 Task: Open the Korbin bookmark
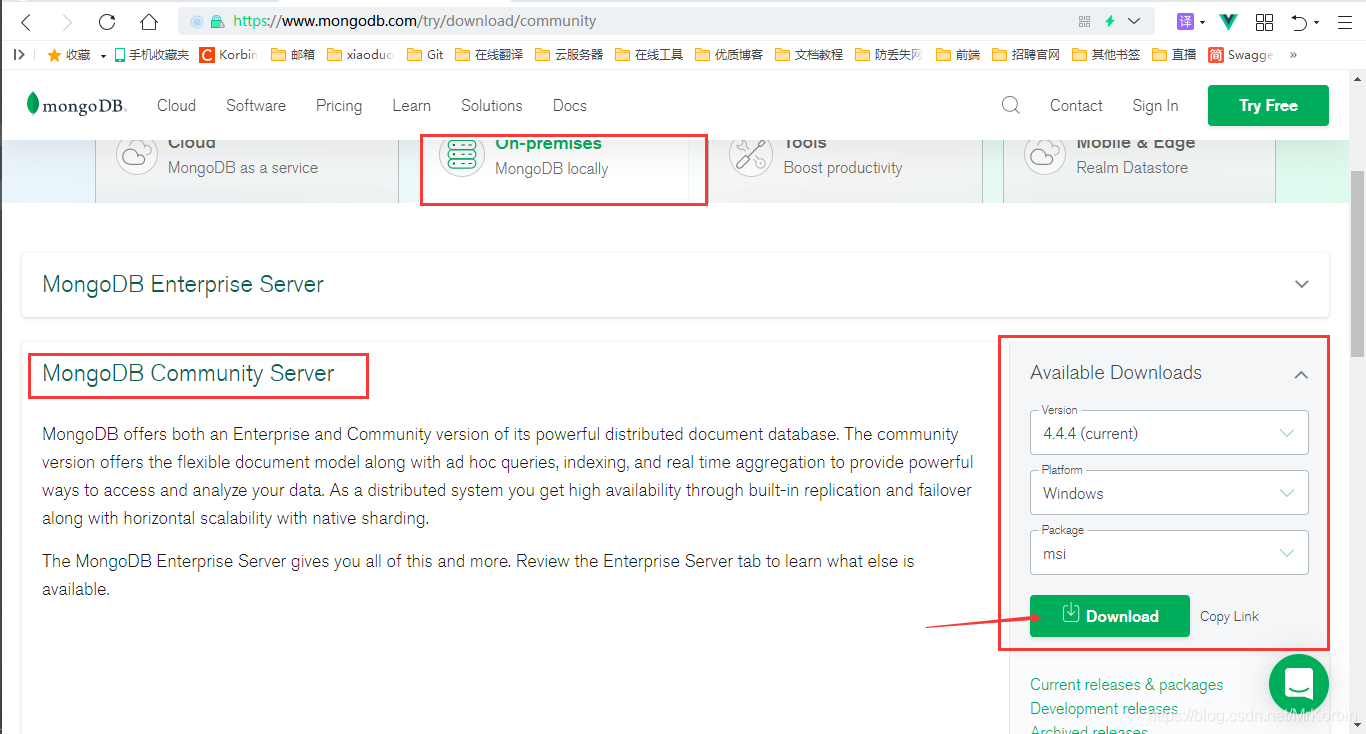pyautogui.click(x=228, y=55)
